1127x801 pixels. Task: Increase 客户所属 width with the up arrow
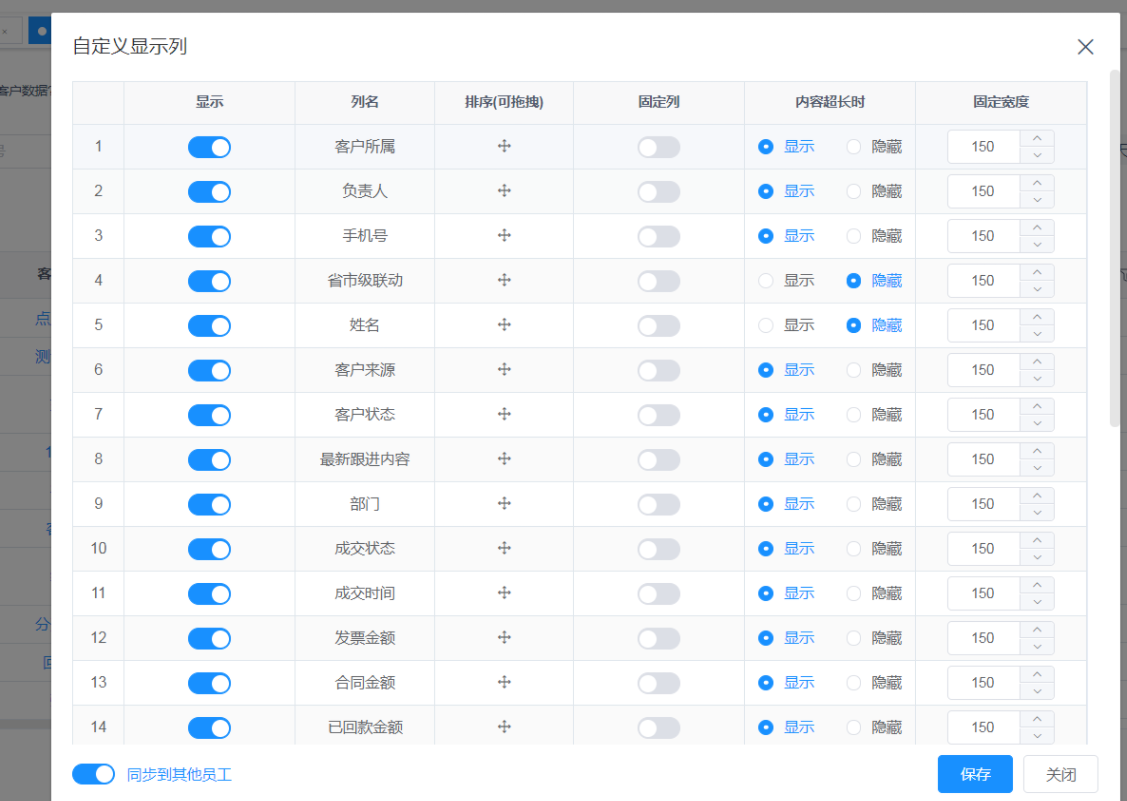[x=1038, y=140]
